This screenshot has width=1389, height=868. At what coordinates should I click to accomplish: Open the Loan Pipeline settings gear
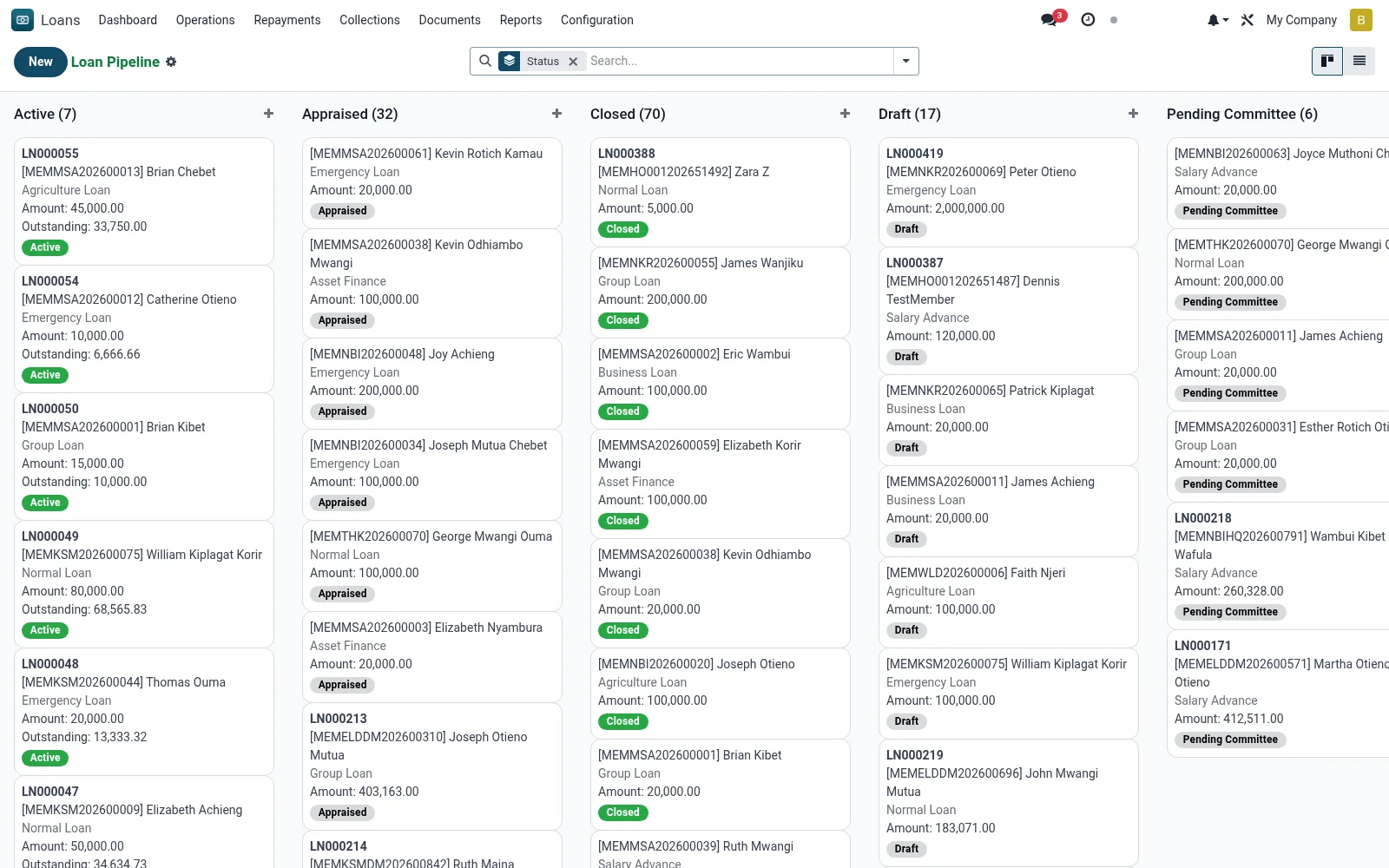[171, 62]
